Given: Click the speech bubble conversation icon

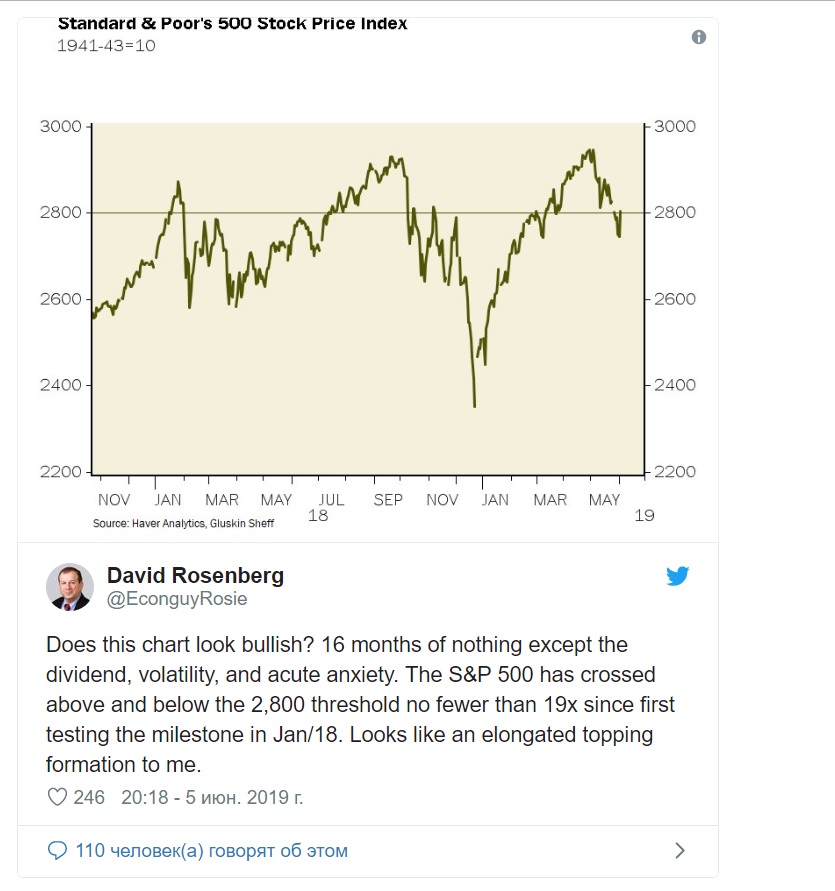Looking at the screenshot, I should pyautogui.click(x=57, y=851).
